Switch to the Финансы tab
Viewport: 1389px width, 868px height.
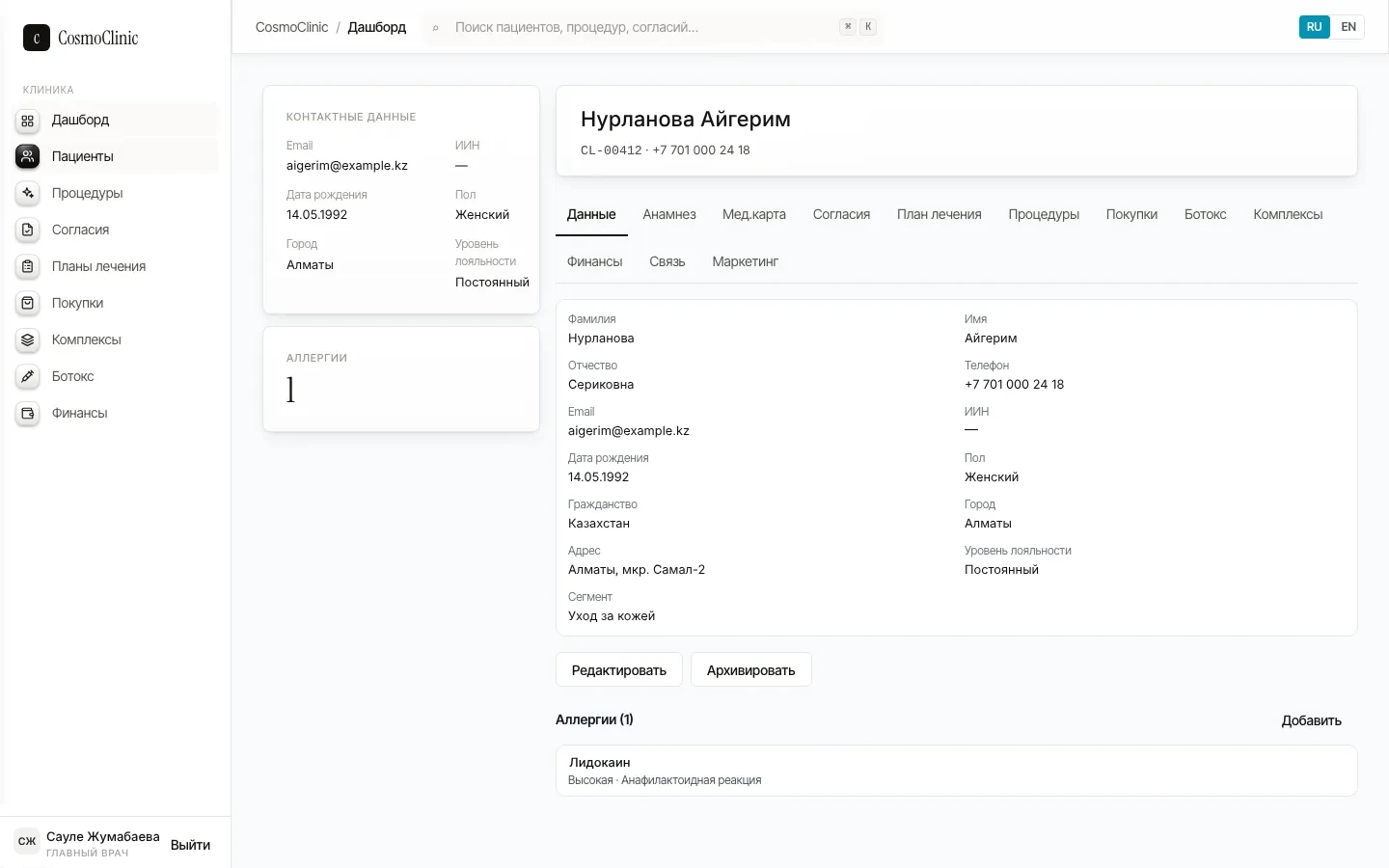click(595, 261)
